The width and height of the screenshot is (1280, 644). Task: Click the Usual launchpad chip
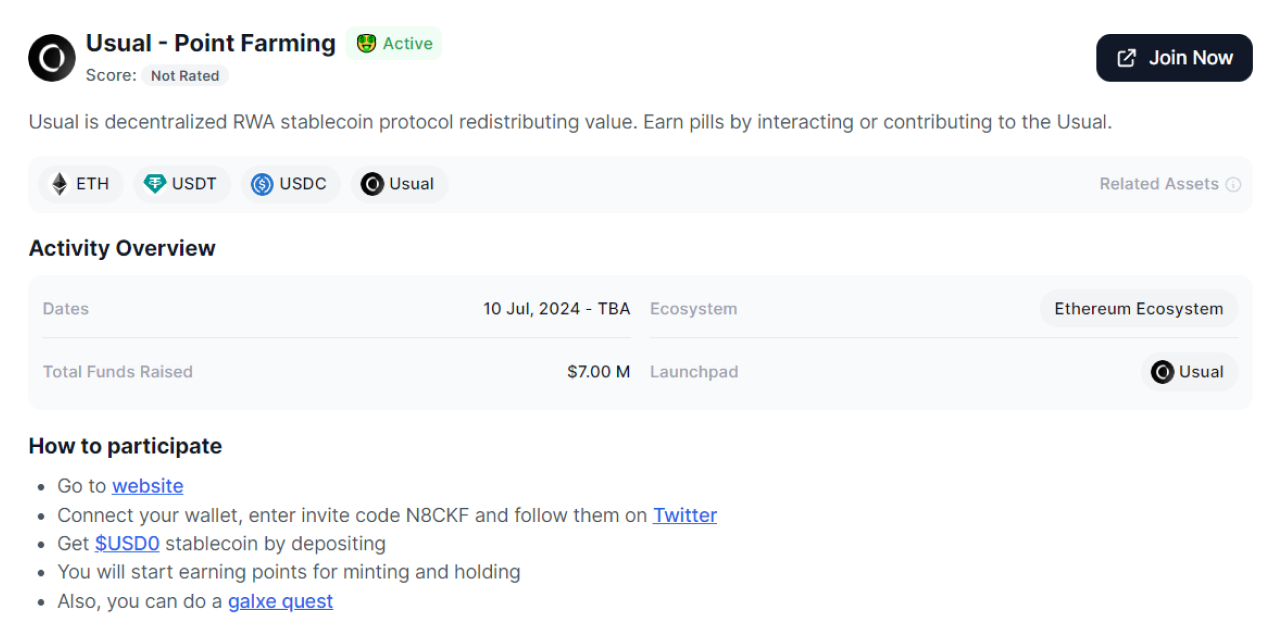[1189, 372]
